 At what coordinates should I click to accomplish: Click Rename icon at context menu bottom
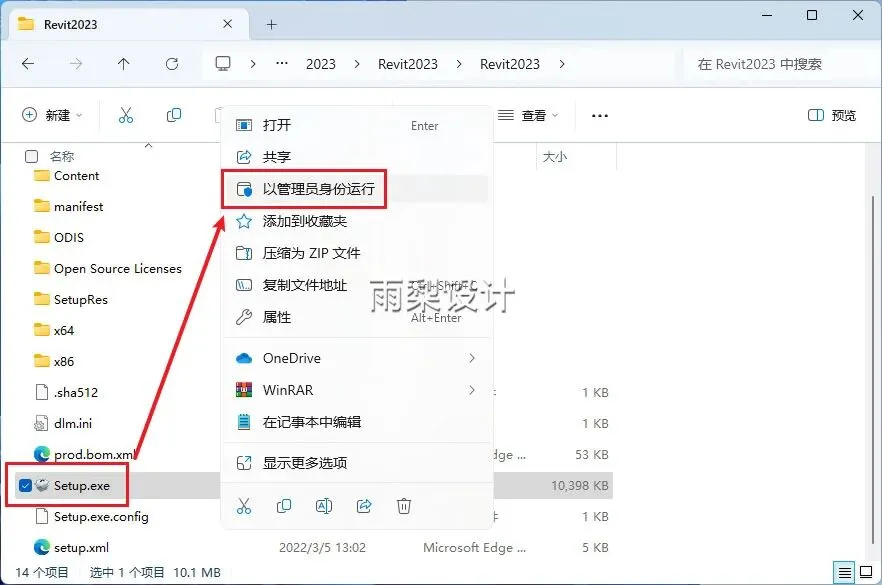[x=324, y=506]
